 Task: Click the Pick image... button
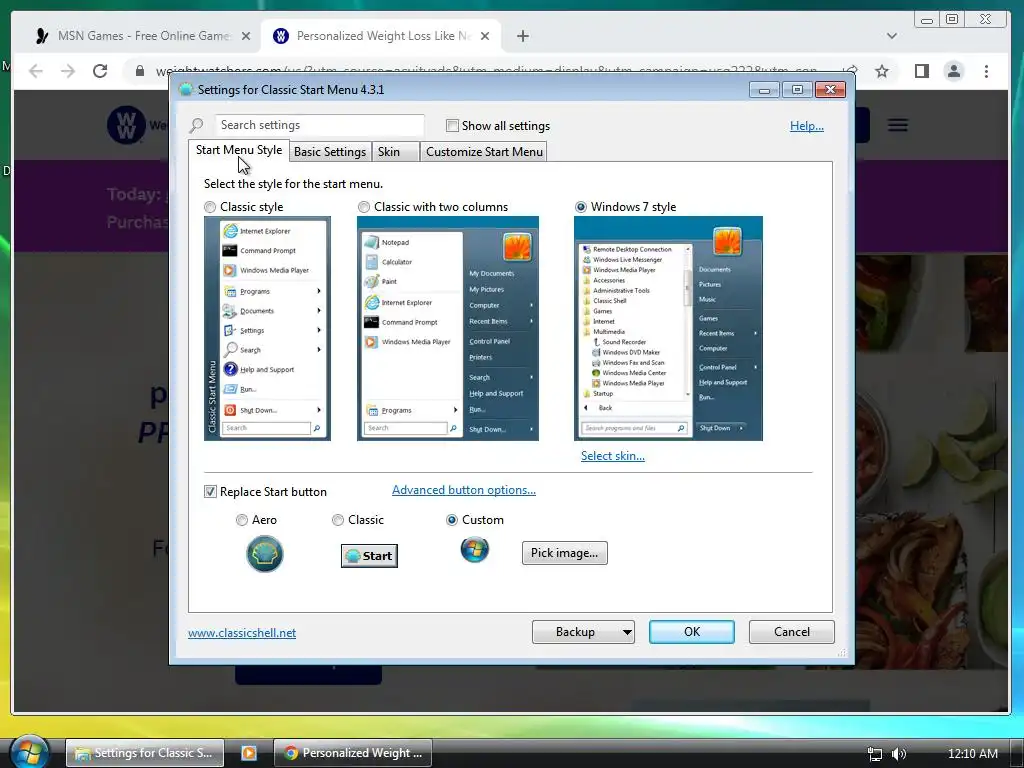[x=564, y=553]
